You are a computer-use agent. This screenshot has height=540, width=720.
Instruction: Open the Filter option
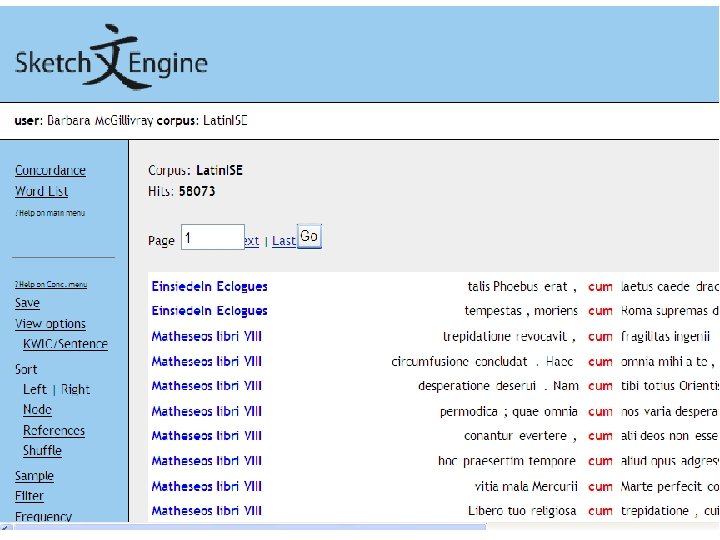click(29, 496)
